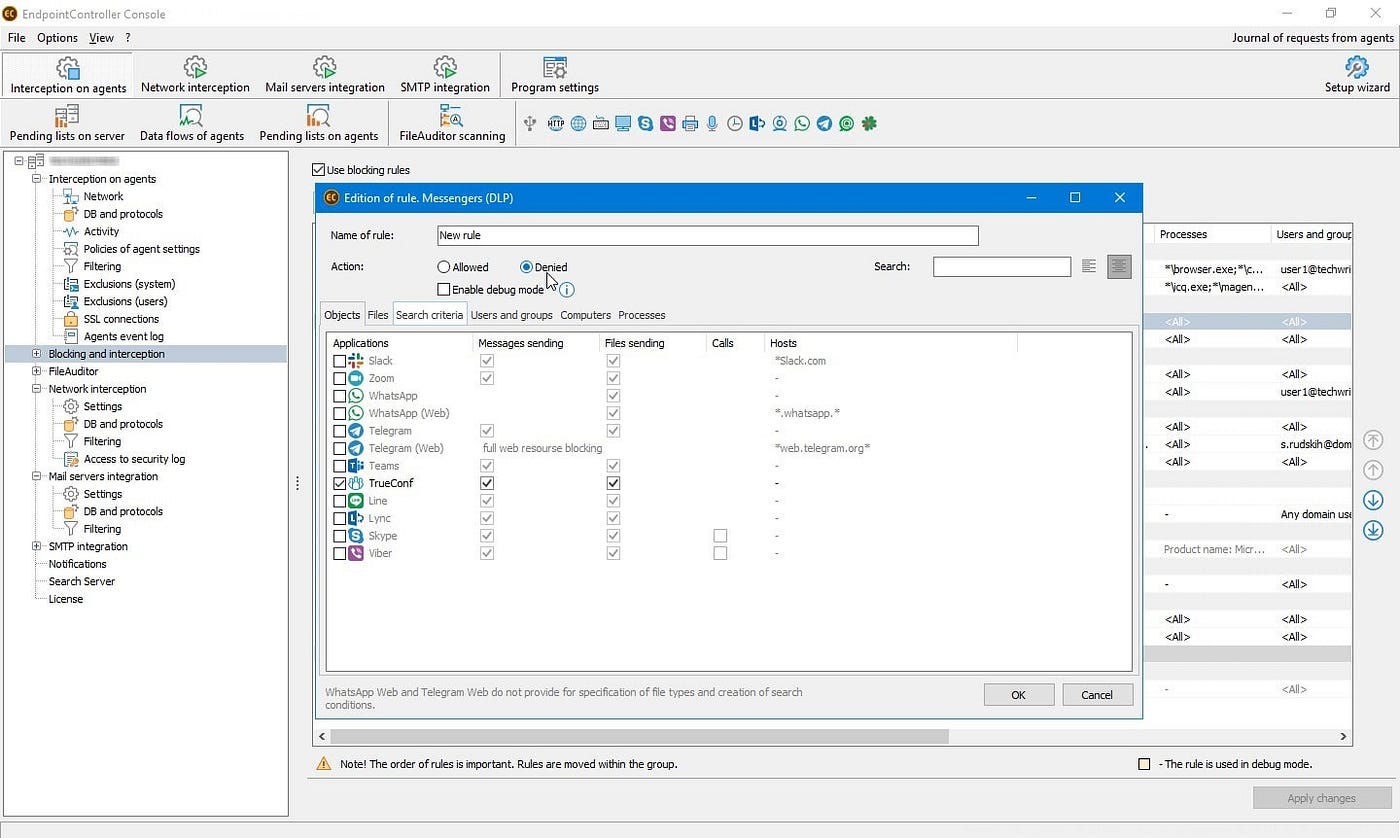Open Pending lists on agents
The image size is (1400, 838).
click(319, 124)
